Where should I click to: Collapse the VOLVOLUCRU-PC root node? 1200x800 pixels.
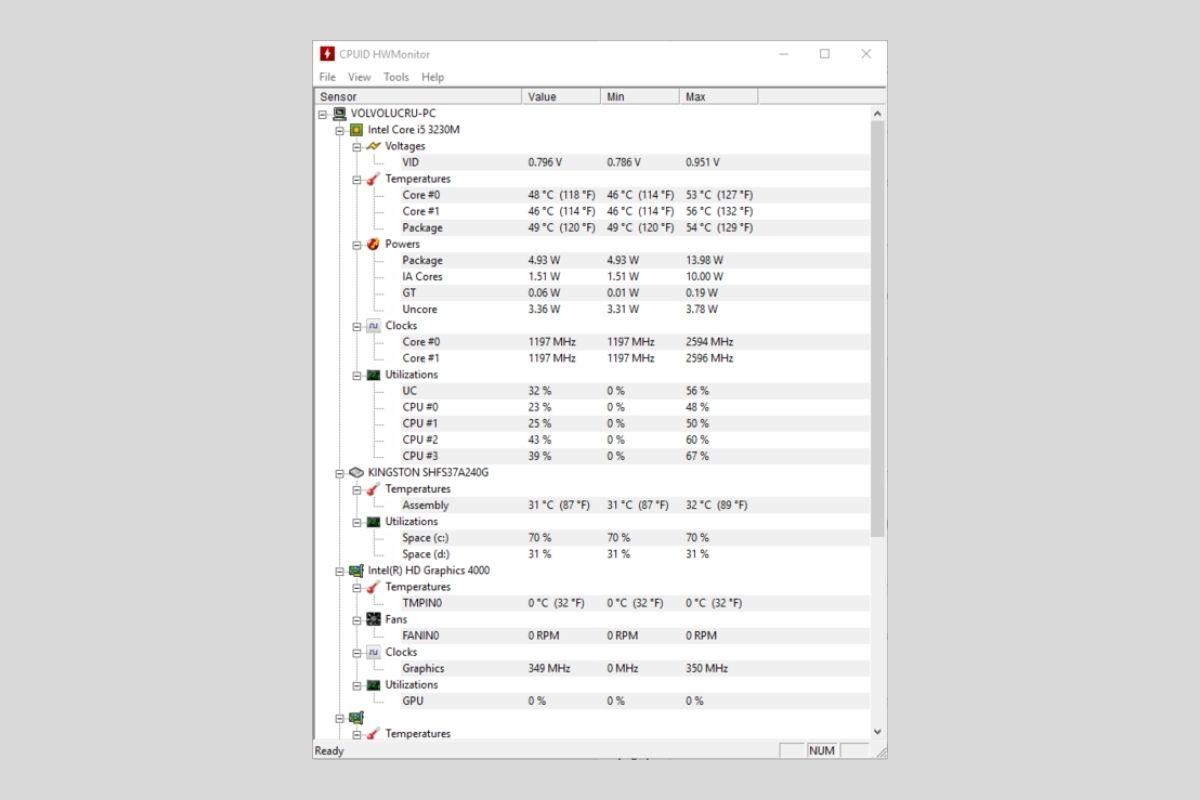tap(323, 114)
